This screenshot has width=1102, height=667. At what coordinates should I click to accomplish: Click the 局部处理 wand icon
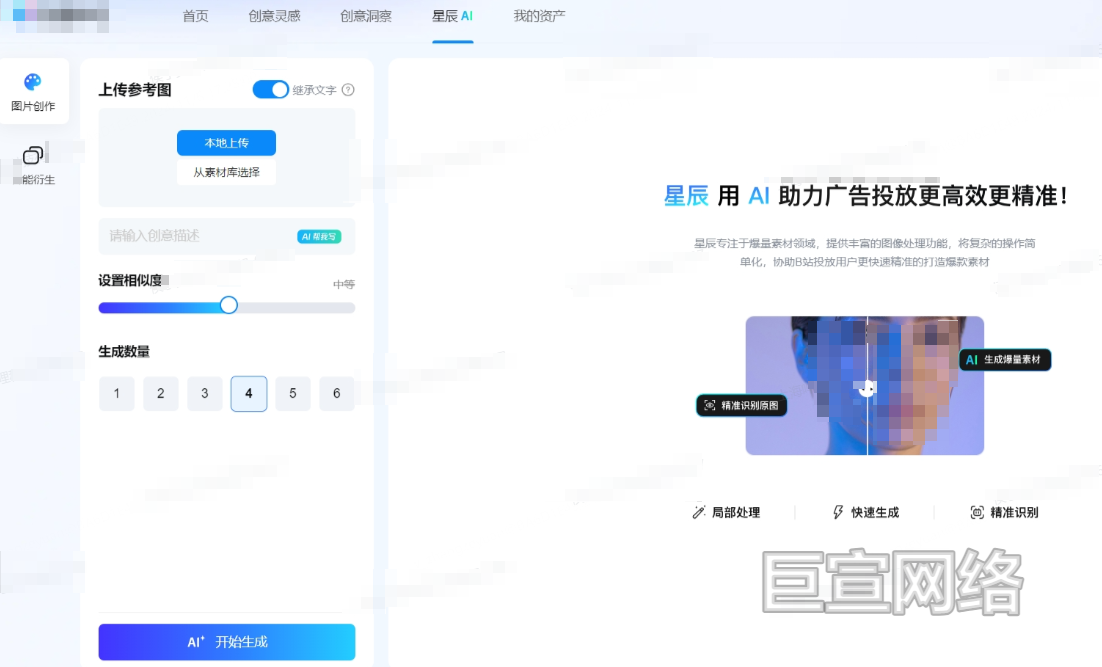(699, 512)
